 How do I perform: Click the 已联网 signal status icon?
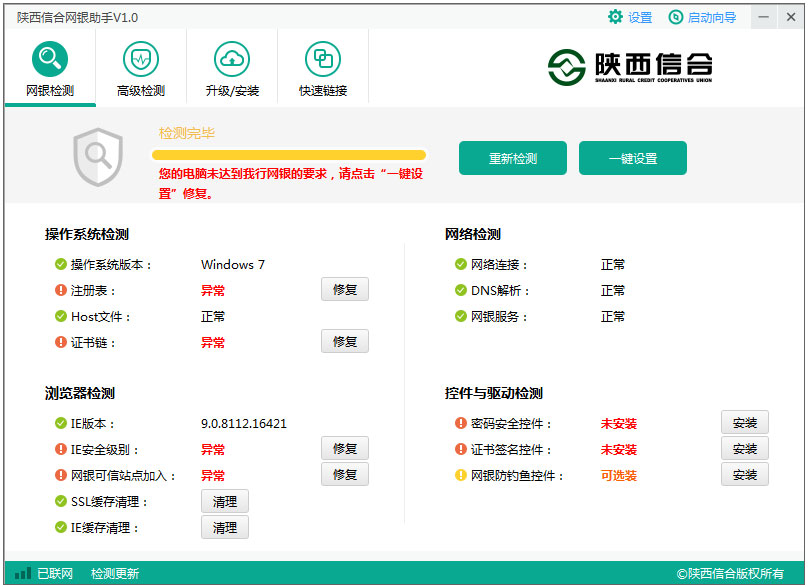pyautogui.click(x=23, y=574)
